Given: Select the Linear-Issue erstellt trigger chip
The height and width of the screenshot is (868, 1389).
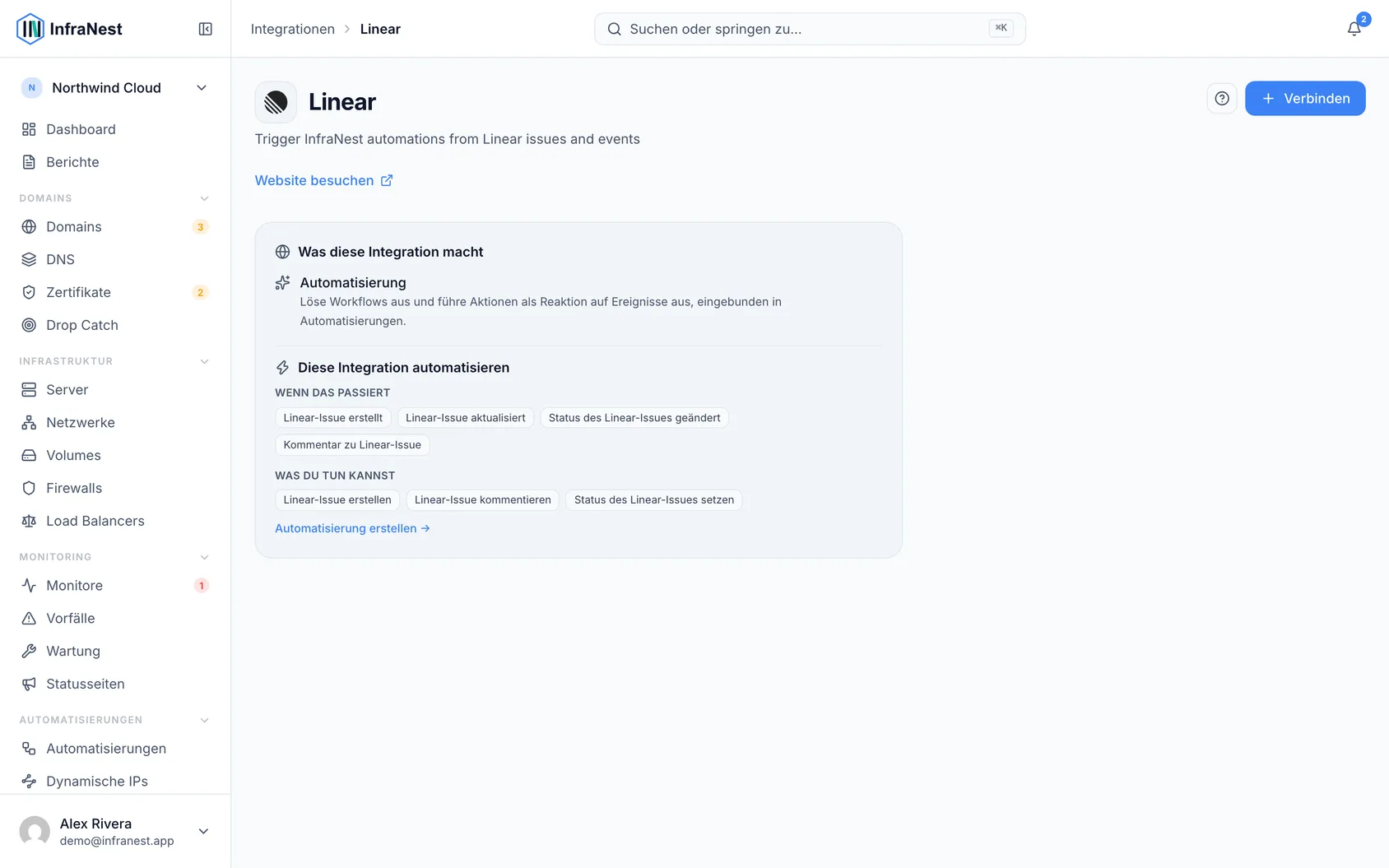Looking at the screenshot, I should click(333, 418).
